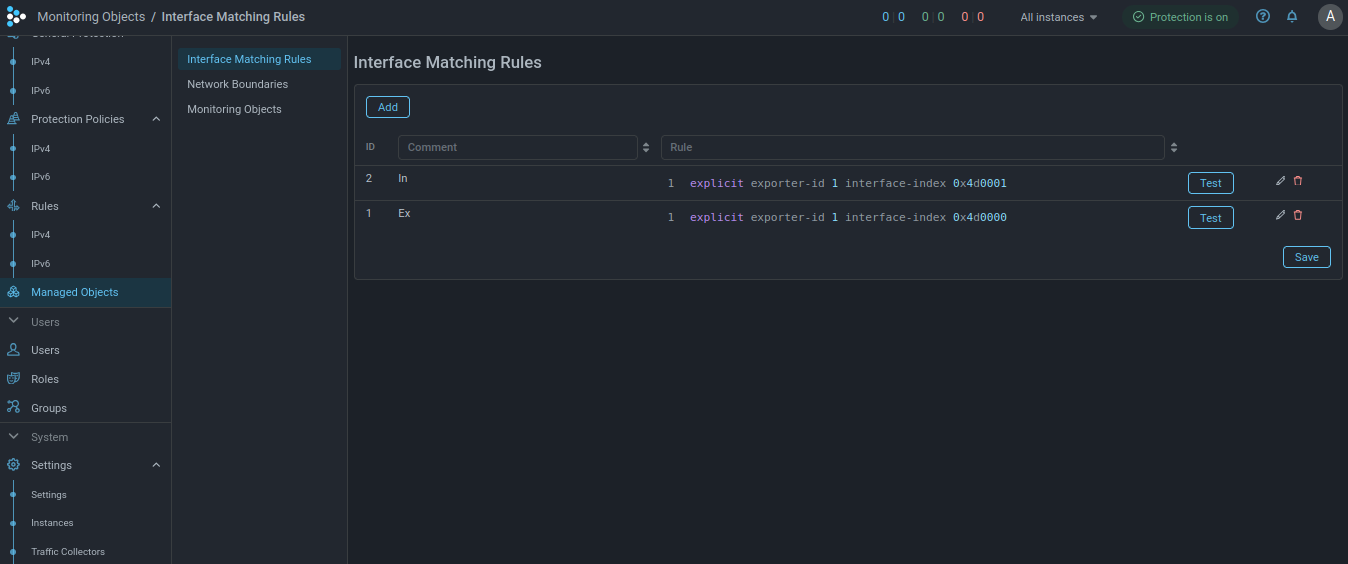Select Monitoring Objects in submenu

click(x=234, y=109)
